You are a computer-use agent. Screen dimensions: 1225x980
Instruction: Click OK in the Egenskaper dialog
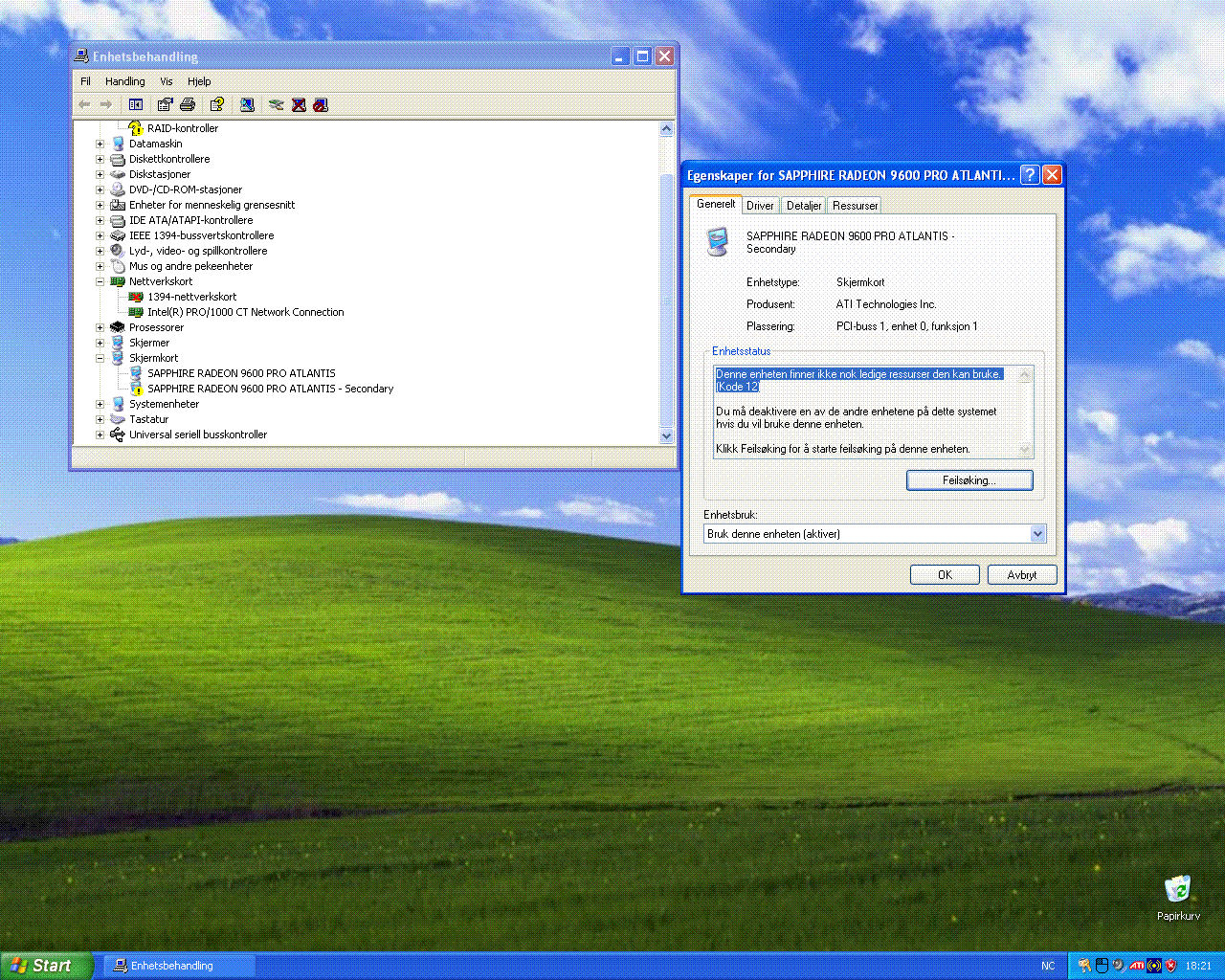945,575
